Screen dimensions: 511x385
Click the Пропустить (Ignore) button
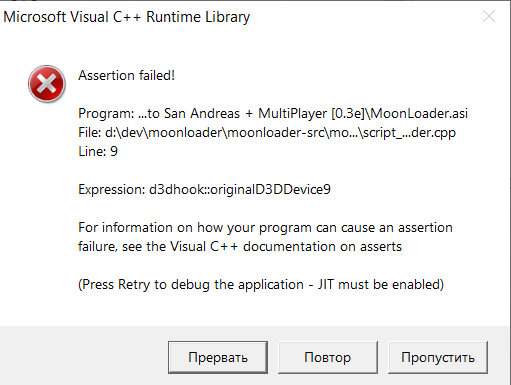point(438,357)
